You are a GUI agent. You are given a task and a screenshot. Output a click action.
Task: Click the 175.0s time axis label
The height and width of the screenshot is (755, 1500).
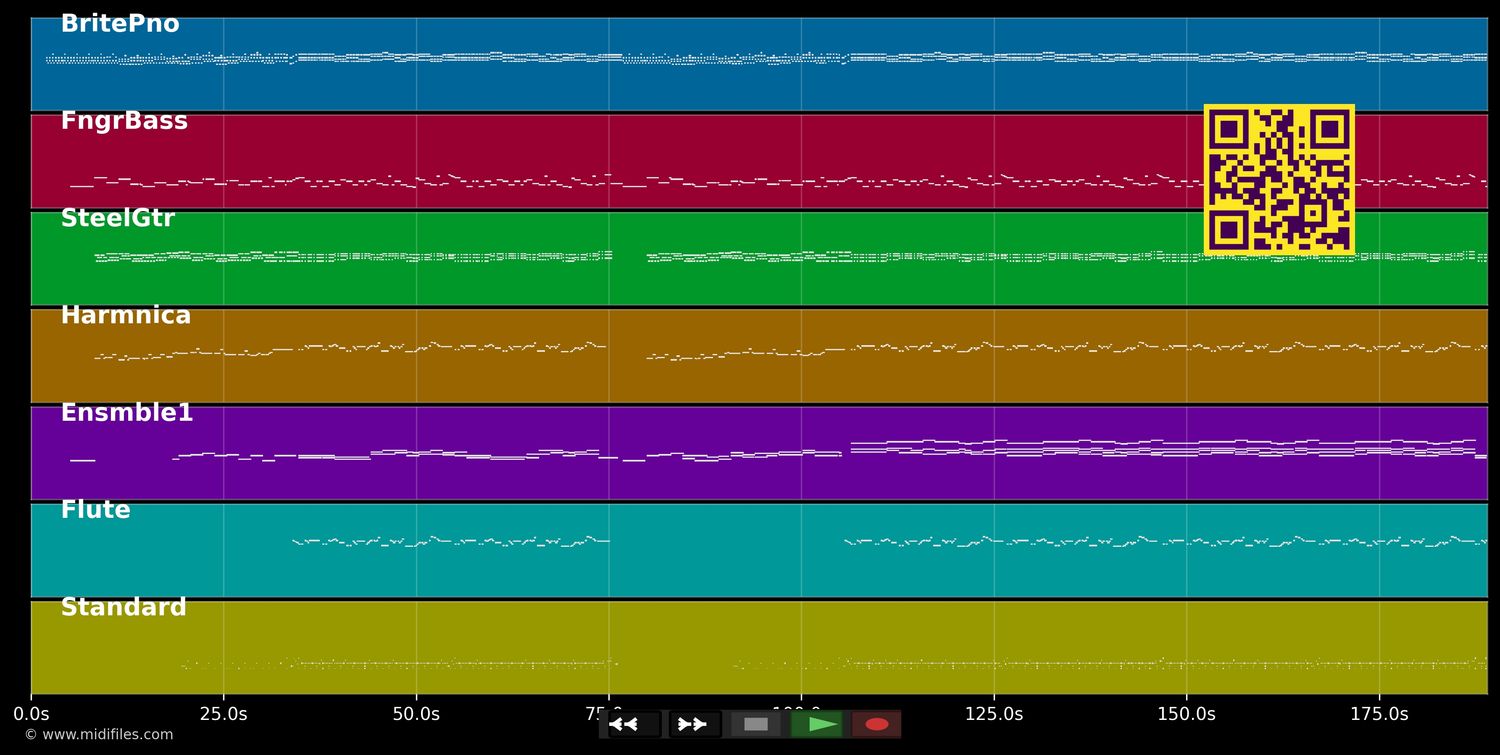1379,714
